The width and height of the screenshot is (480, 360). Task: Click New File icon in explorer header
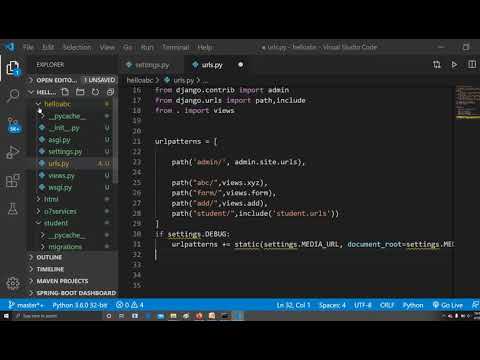(x=65, y=92)
